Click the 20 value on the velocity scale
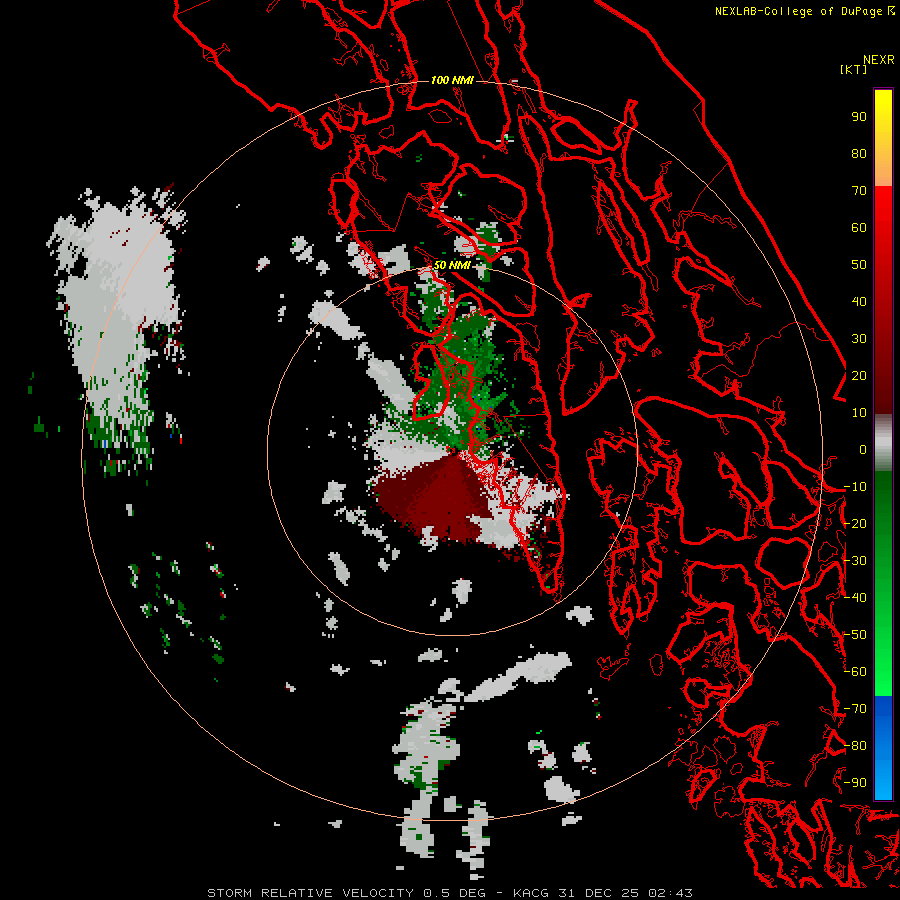The height and width of the screenshot is (900, 900). click(859, 375)
